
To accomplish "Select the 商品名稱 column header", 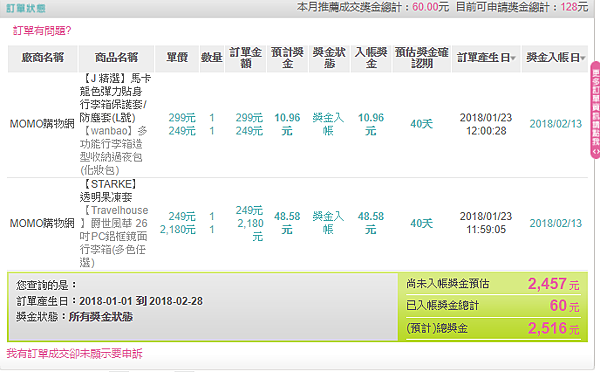I will tap(116, 58).
